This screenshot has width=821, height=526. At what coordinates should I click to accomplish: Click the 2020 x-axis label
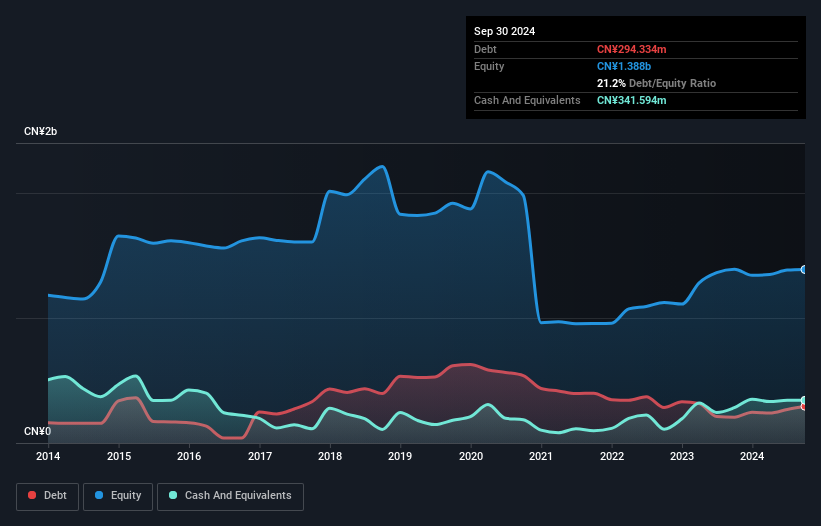471,456
